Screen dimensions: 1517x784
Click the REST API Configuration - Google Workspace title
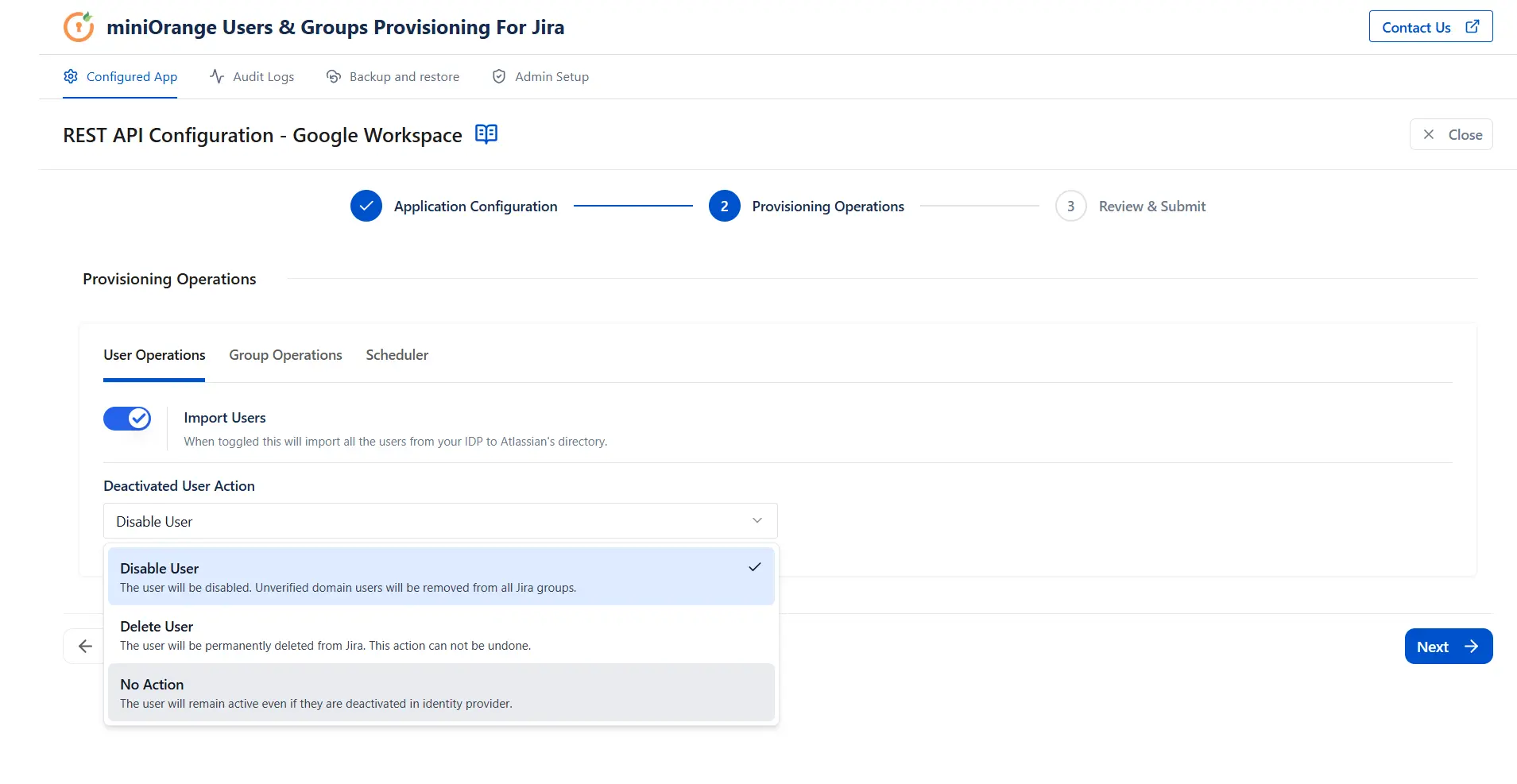coord(262,135)
